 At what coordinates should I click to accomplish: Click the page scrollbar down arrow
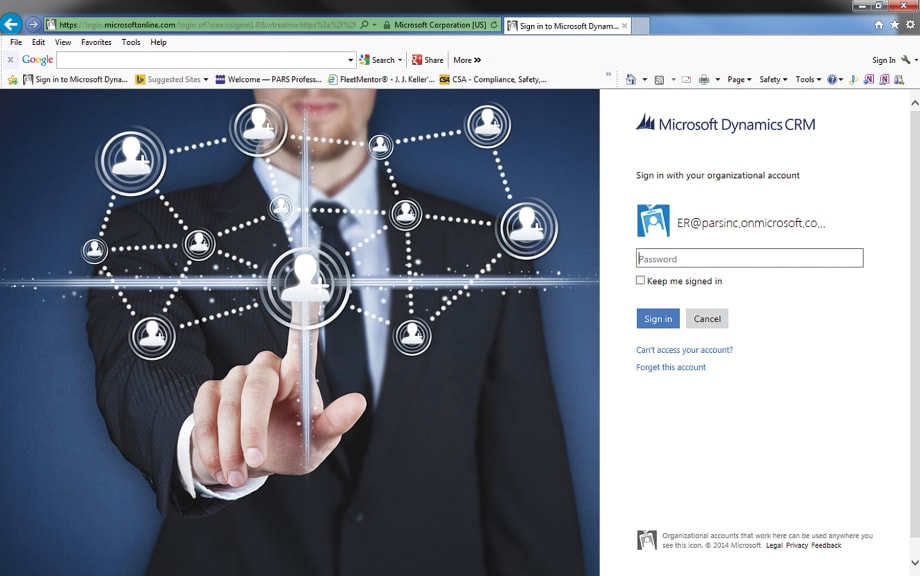(915, 563)
